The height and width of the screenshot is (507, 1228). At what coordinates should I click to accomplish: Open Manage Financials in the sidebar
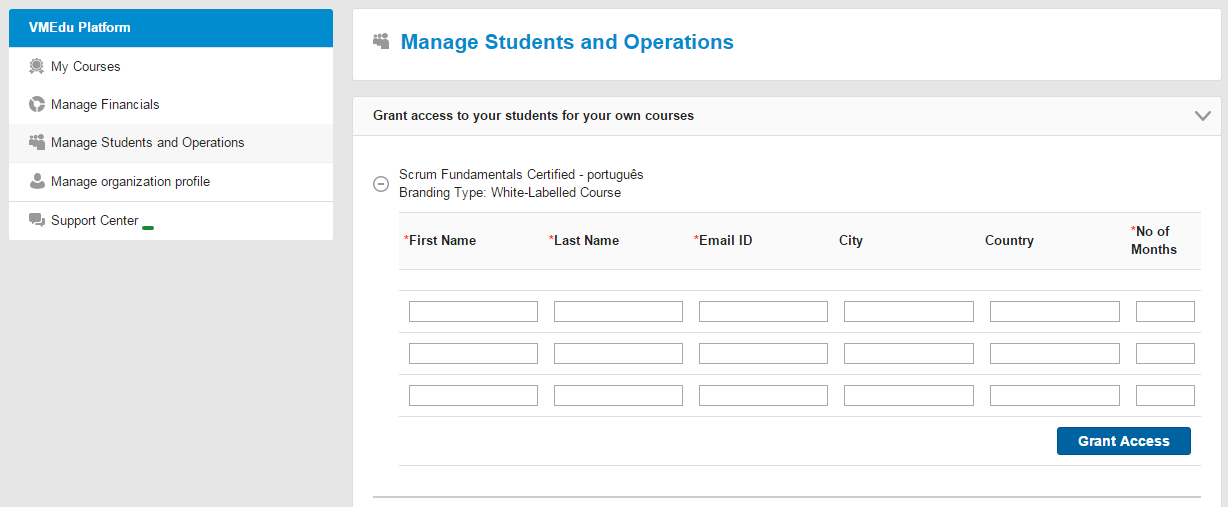(105, 105)
